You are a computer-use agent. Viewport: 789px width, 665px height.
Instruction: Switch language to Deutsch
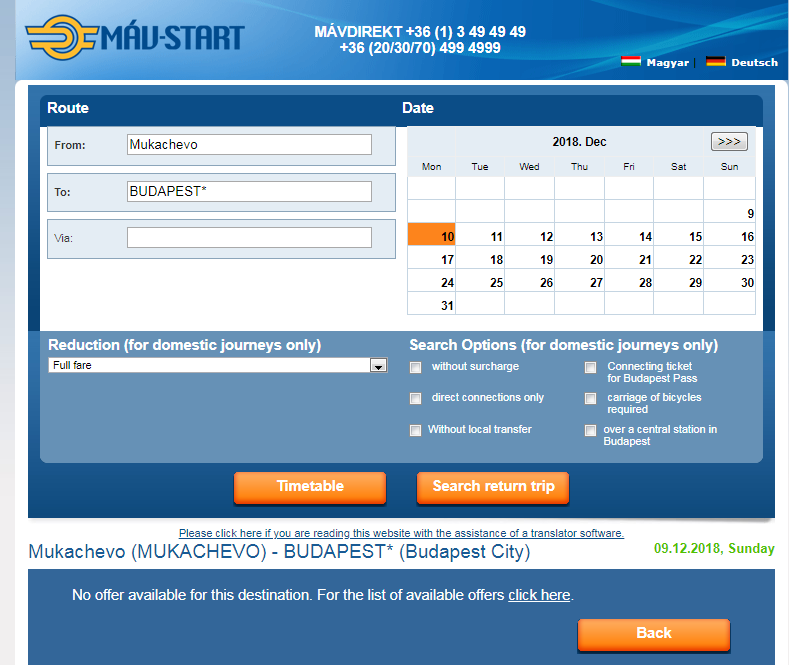pos(754,63)
